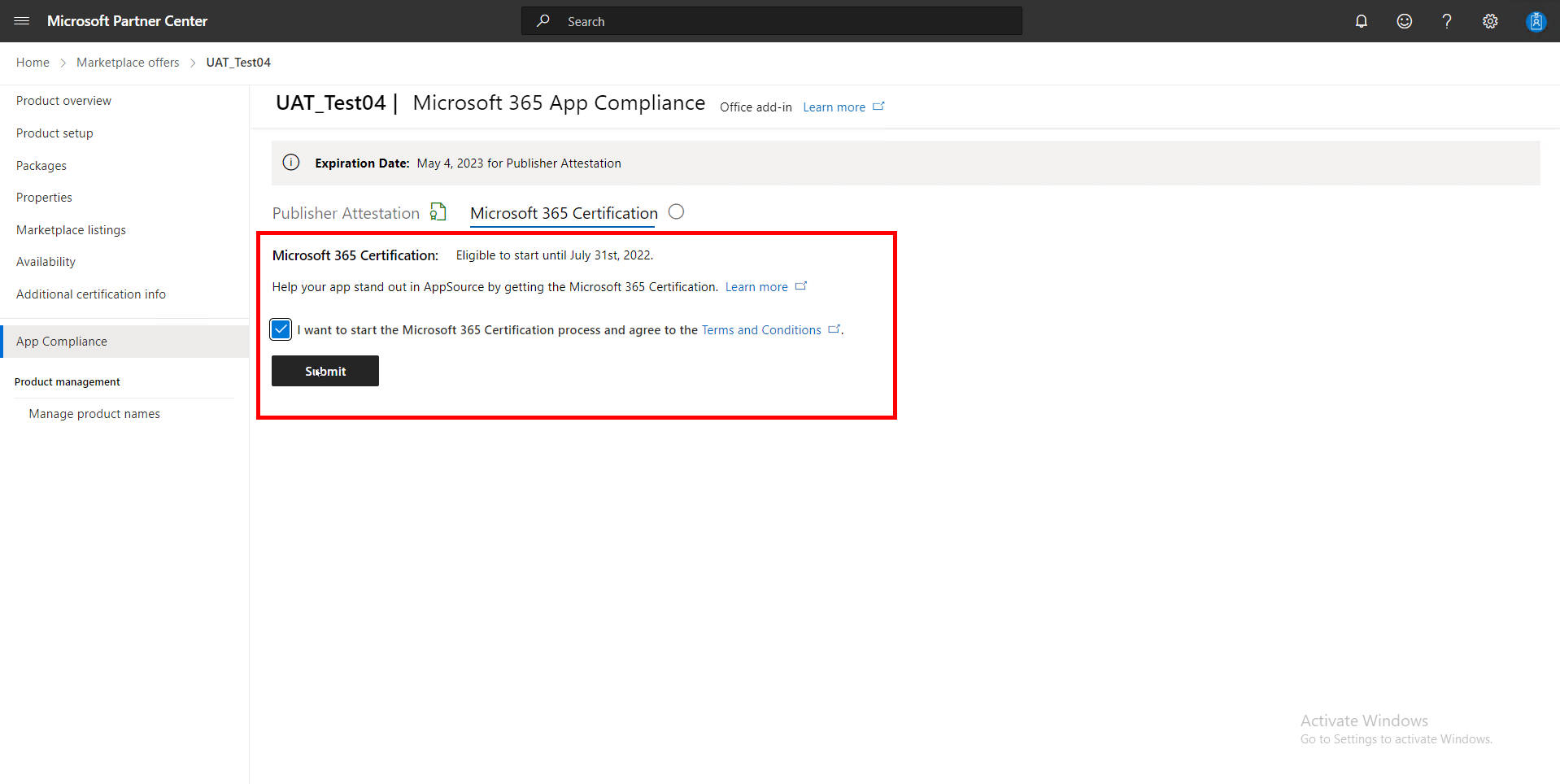This screenshot has width=1560, height=784.
Task: Click the Publisher Attestation document status icon
Action: 438,212
